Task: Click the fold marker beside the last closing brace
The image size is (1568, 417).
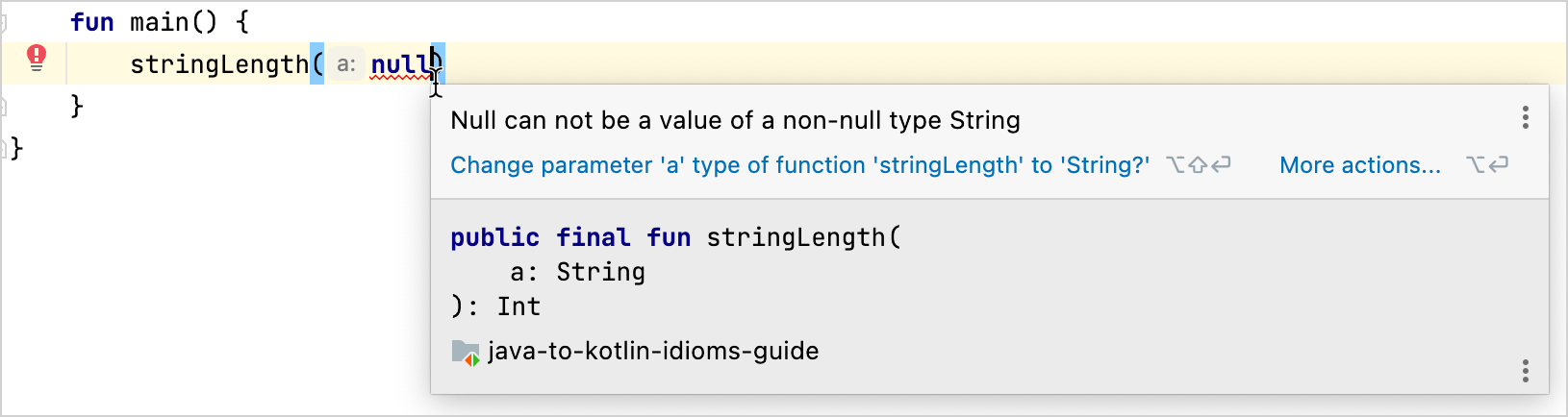Action: point(4,147)
